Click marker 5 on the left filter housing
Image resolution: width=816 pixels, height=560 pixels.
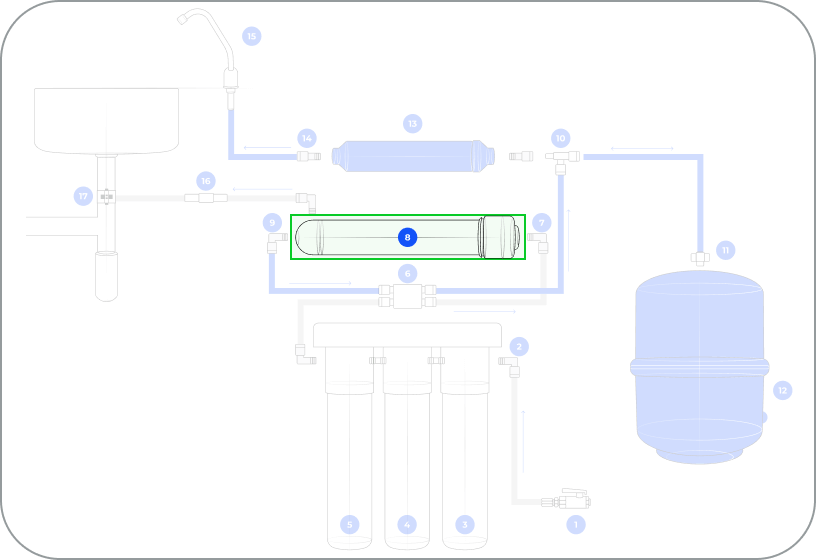(349, 524)
